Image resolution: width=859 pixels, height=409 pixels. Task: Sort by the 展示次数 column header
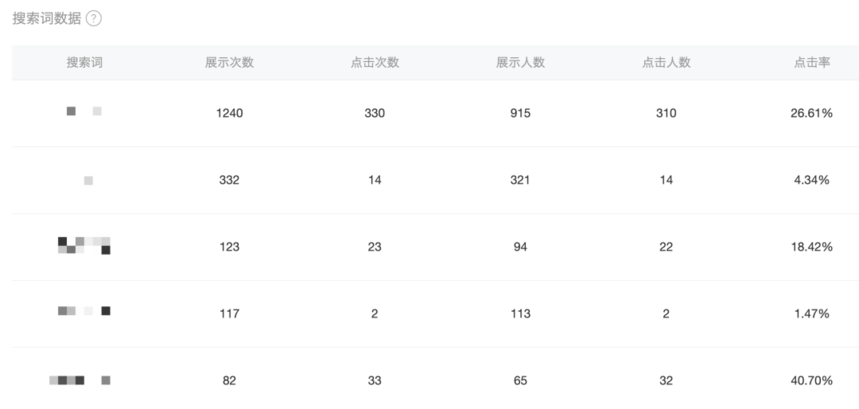coord(230,62)
